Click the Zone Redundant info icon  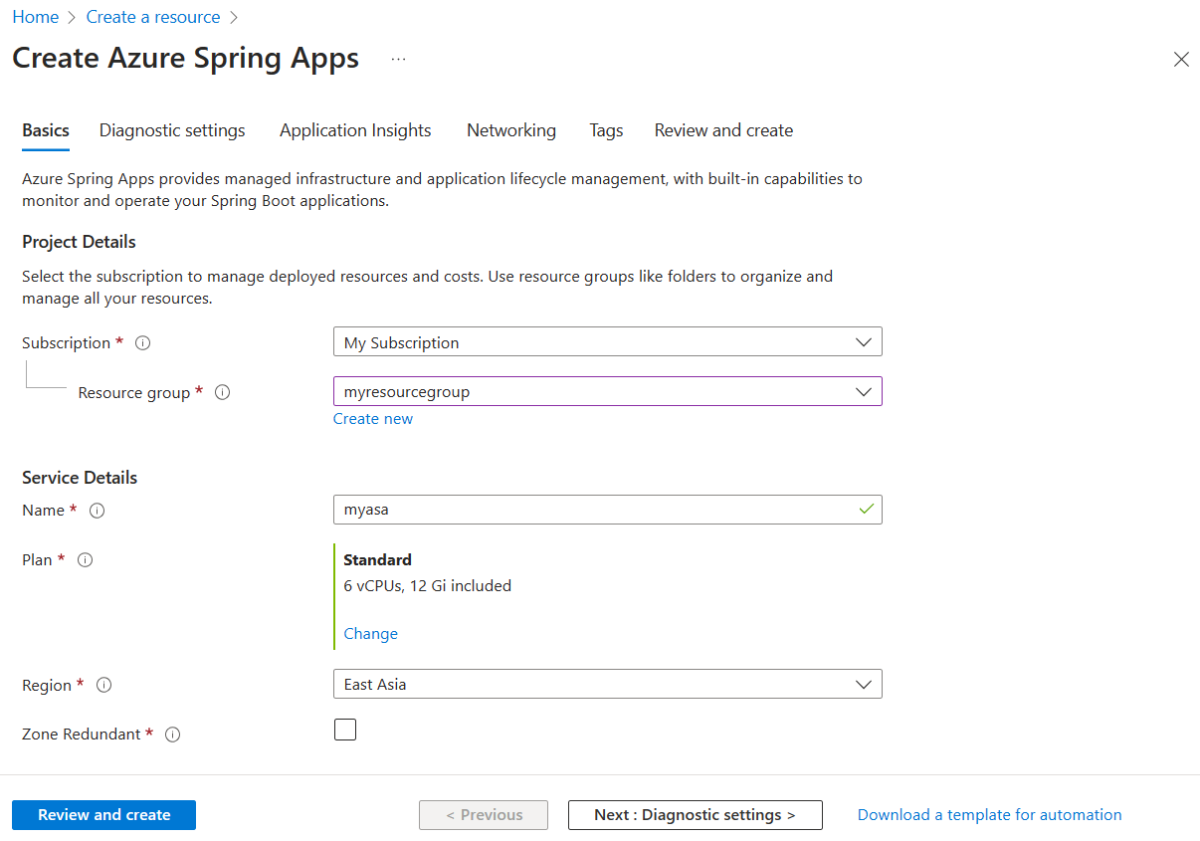click(x=173, y=735)
